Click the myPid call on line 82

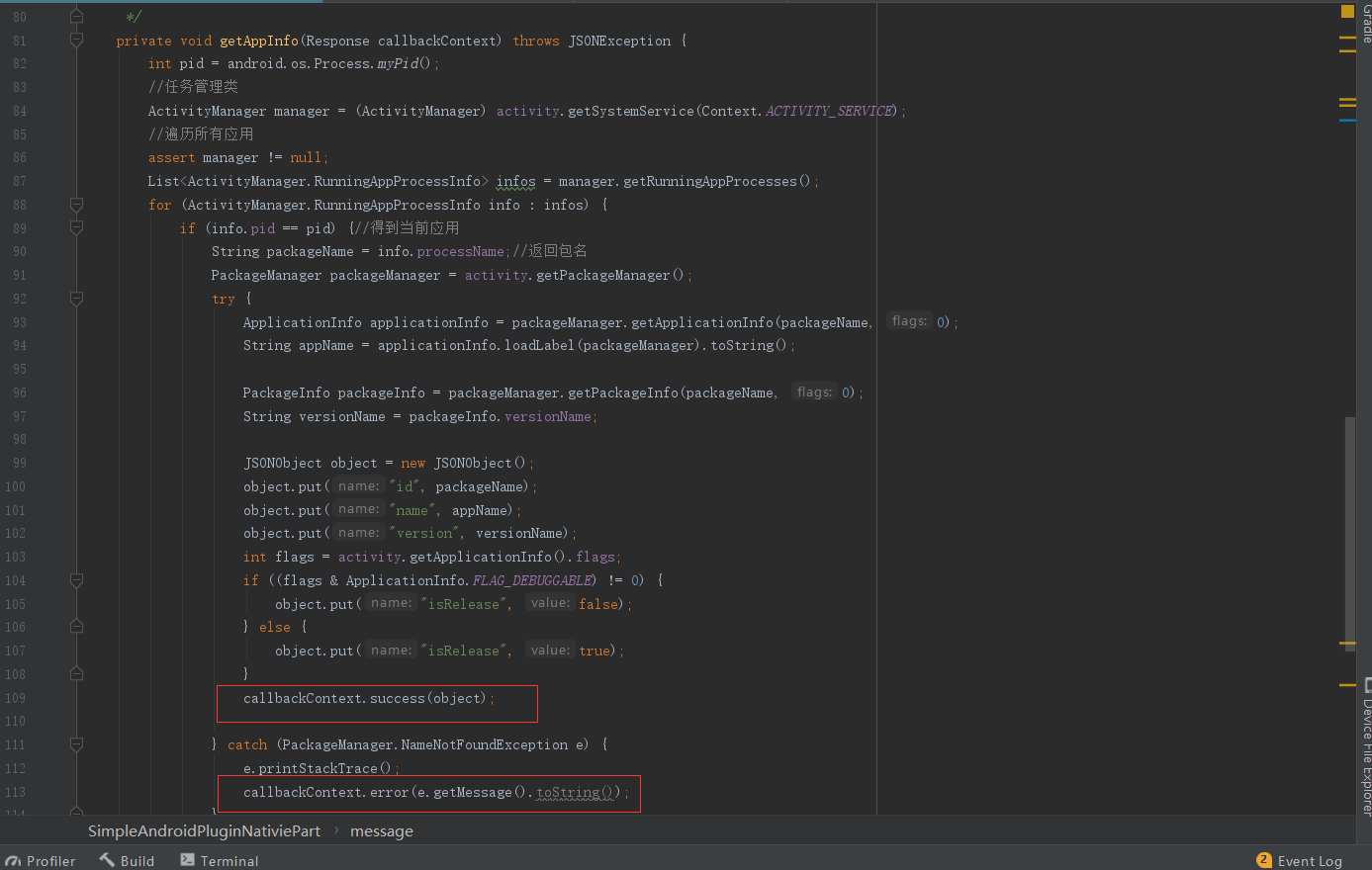398,63
